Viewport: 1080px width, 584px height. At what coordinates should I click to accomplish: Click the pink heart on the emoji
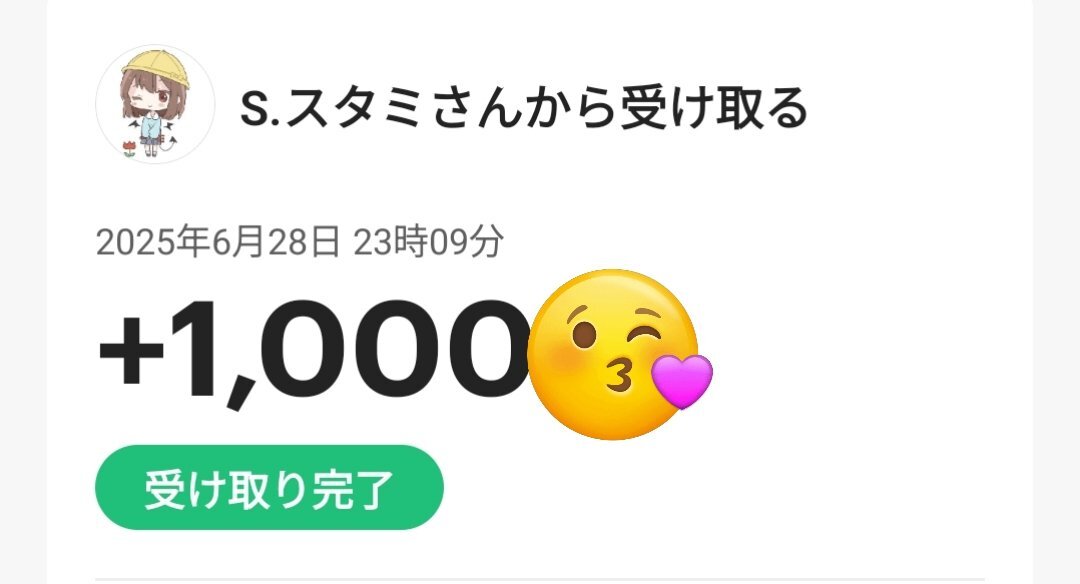pyautogui.click(x=682, y=381)
